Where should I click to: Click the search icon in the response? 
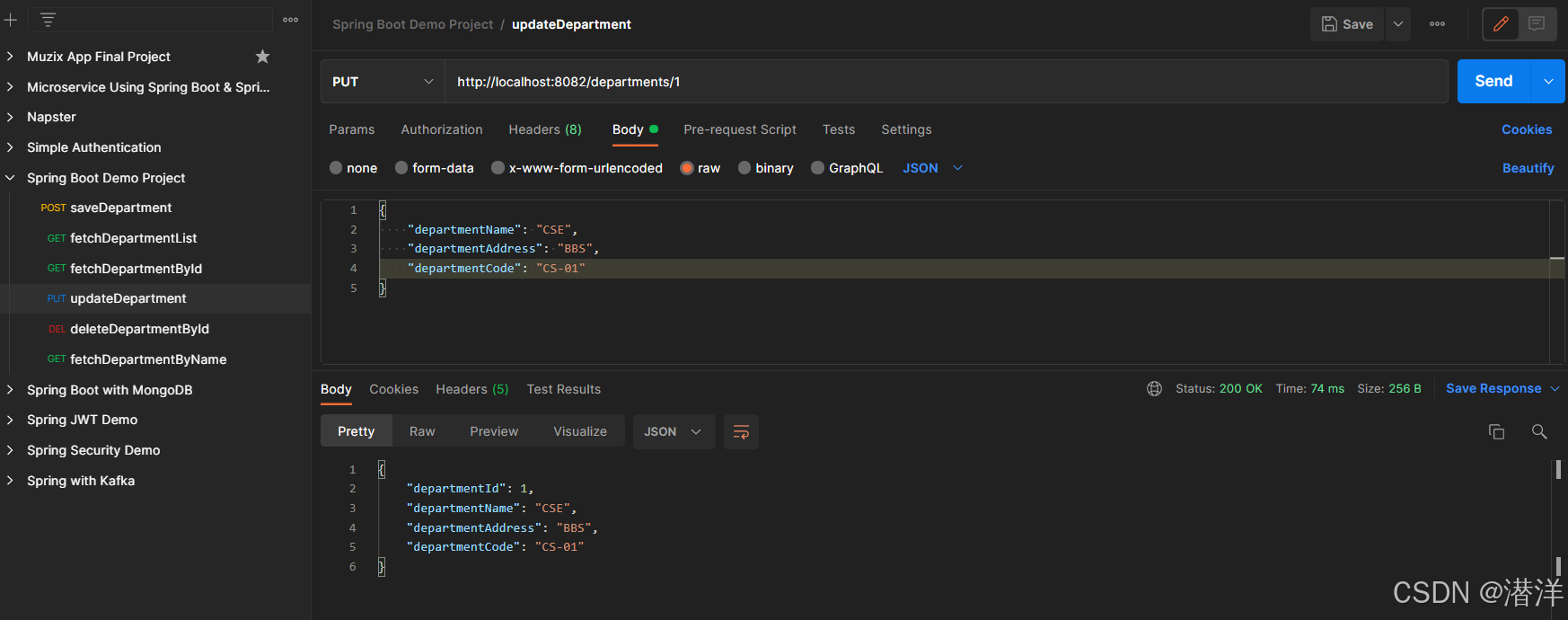click(x=1539, y=432)
